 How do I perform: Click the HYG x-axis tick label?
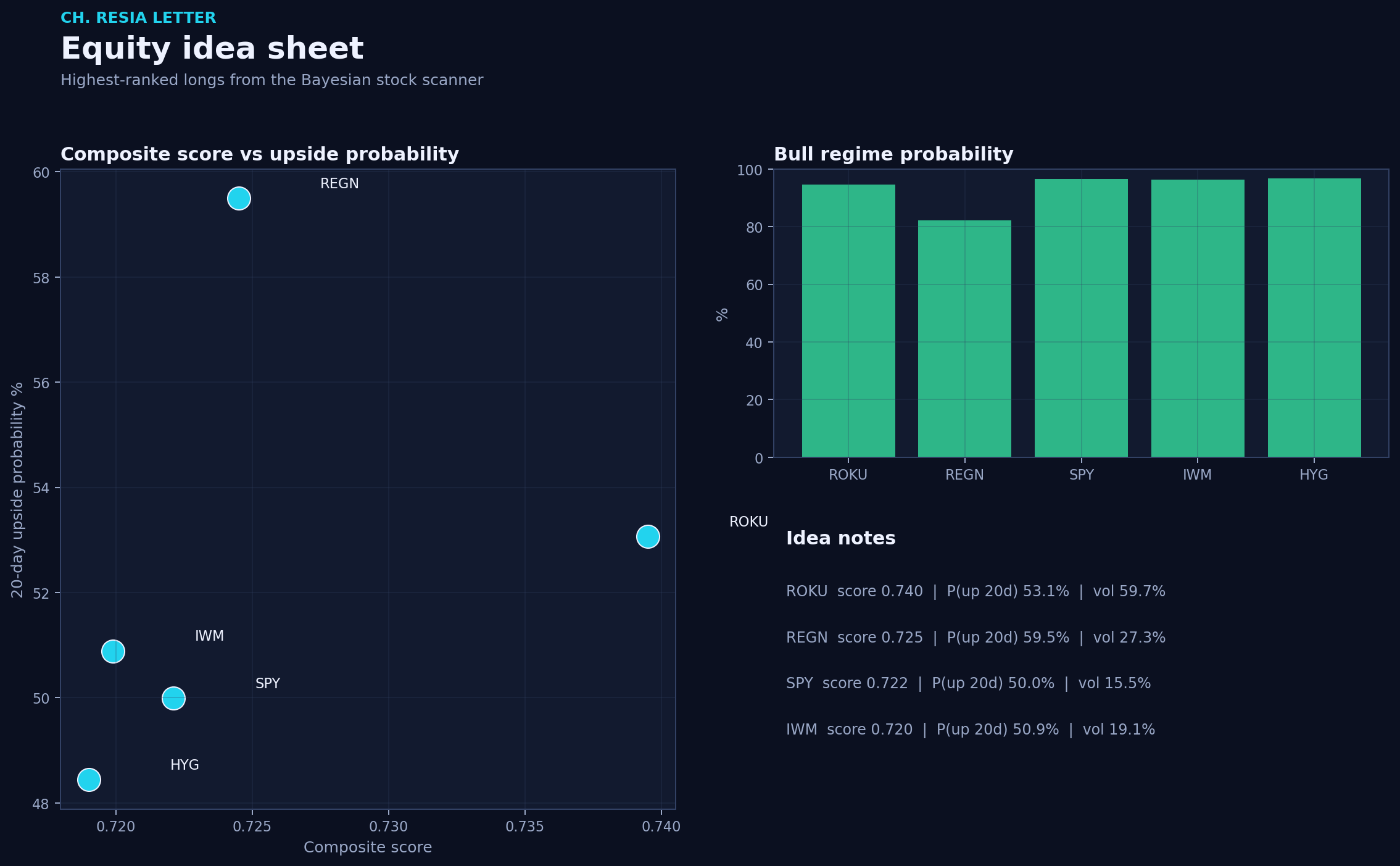pos(1314,475)
